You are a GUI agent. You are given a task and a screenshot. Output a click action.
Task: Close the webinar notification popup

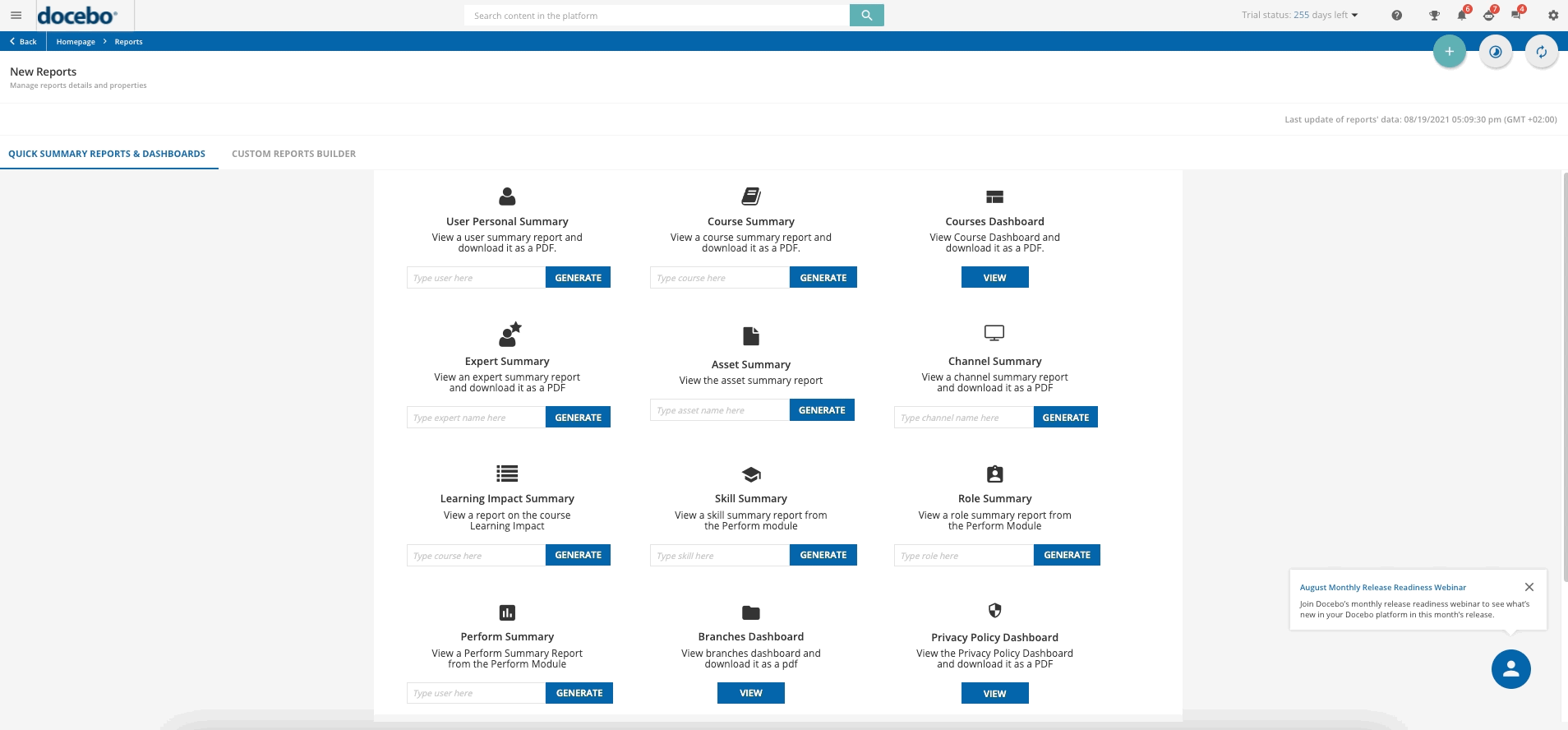click(x=1529, y=587)
